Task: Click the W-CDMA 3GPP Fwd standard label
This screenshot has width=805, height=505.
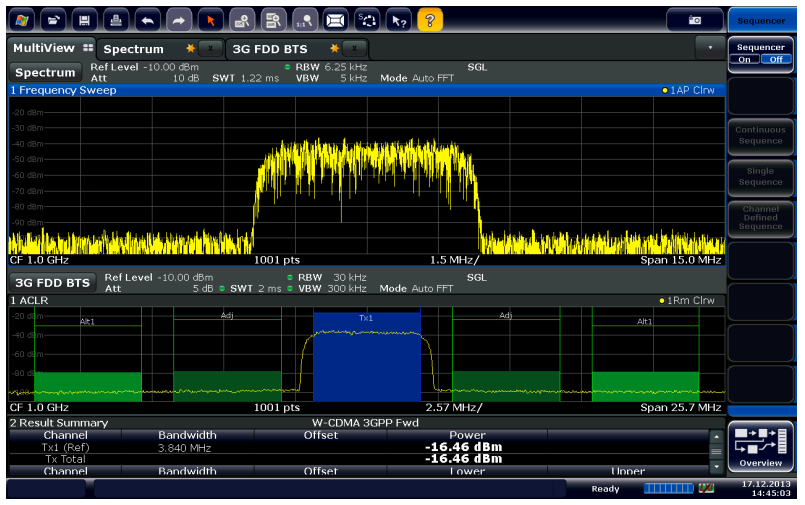Action: 365,423
